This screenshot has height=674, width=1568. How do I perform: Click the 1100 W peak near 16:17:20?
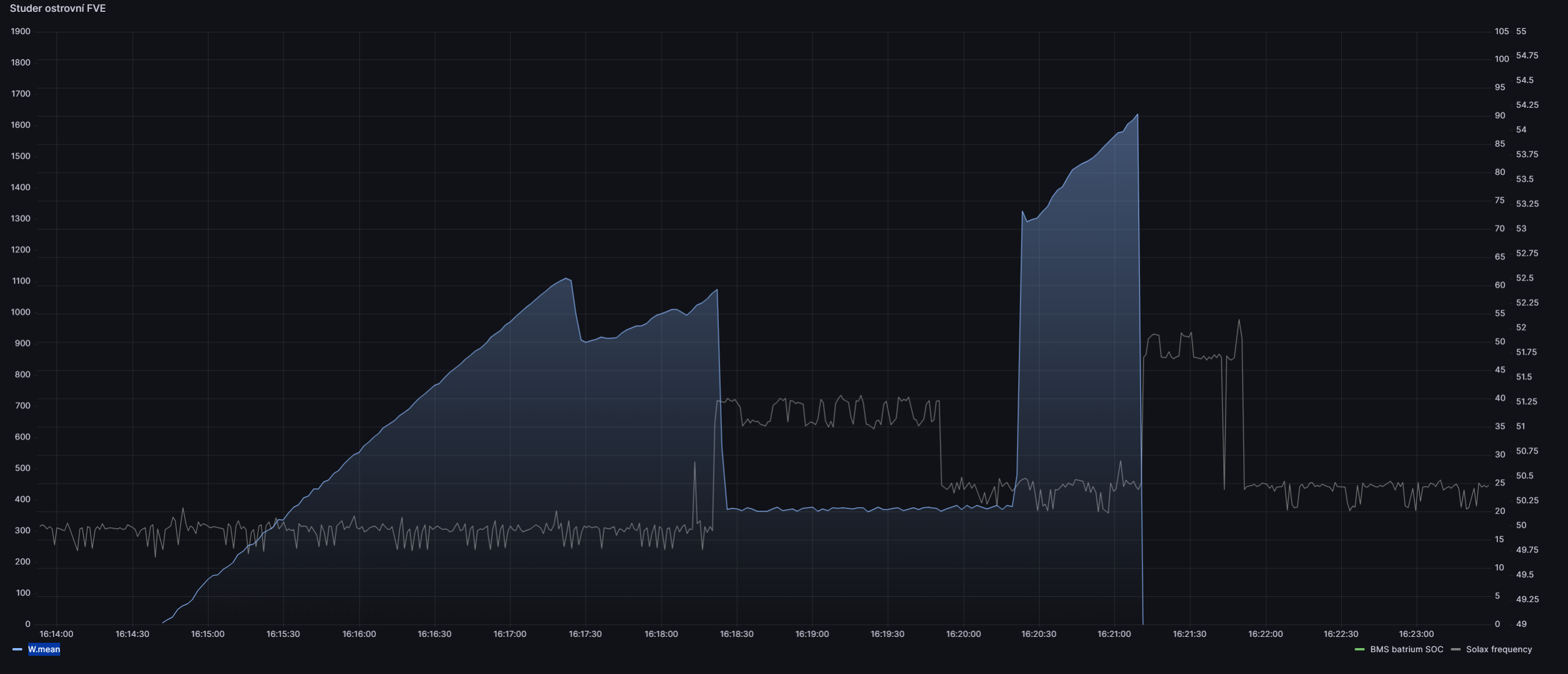(567, 279)
